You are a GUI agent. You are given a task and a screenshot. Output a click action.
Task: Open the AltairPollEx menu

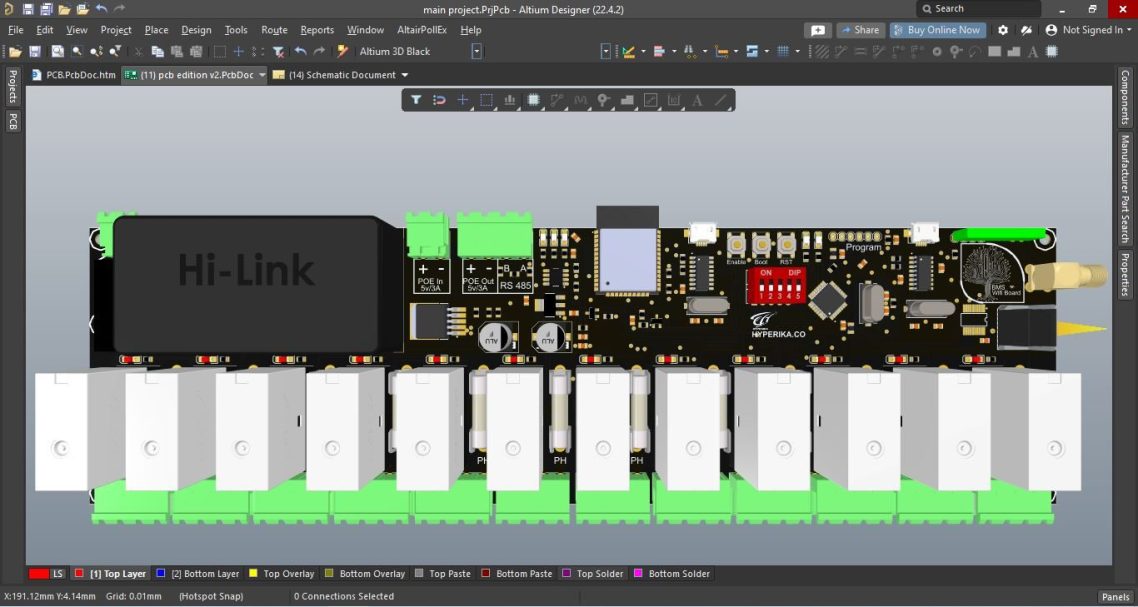tap(422, 30)
